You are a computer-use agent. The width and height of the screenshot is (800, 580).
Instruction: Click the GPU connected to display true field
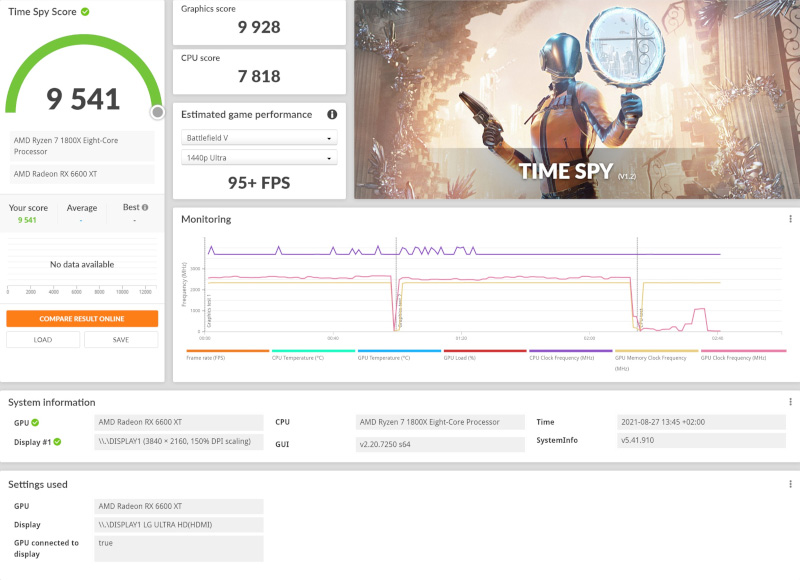pos(179,548)
